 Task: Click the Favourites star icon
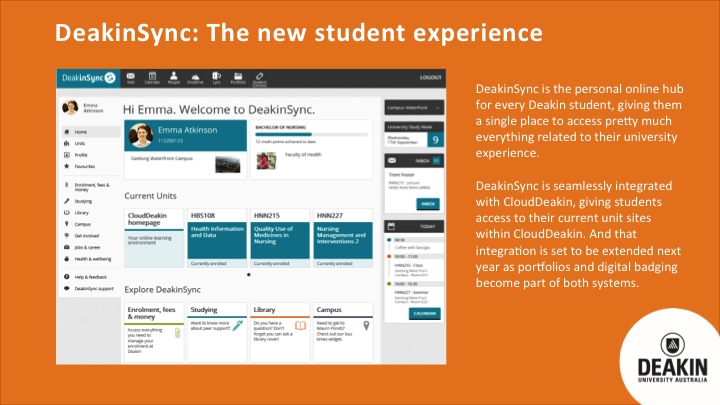67,166
